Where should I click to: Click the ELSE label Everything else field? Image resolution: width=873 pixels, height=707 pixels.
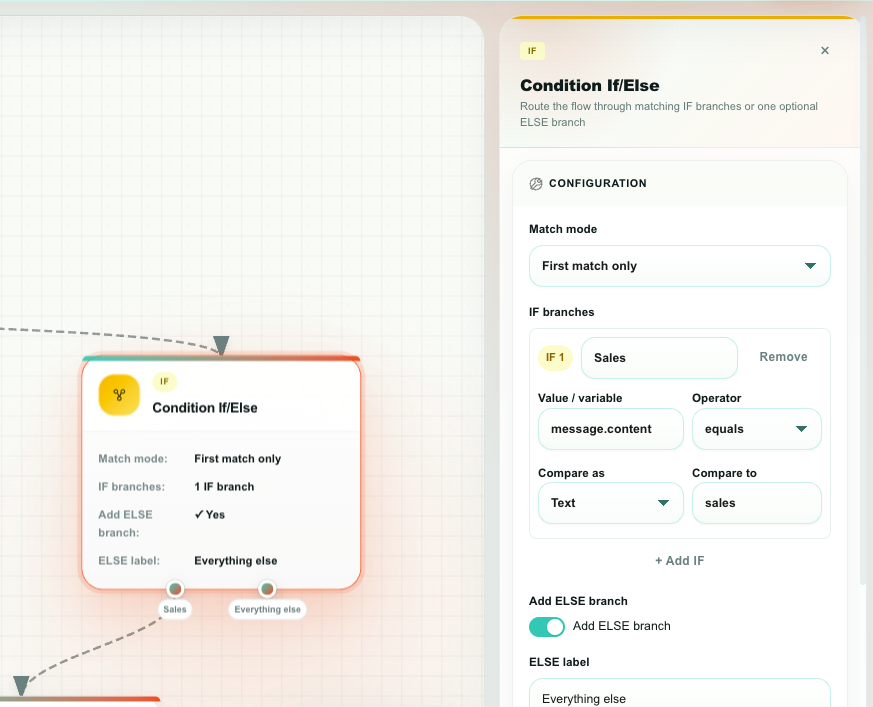coord(679,693)
